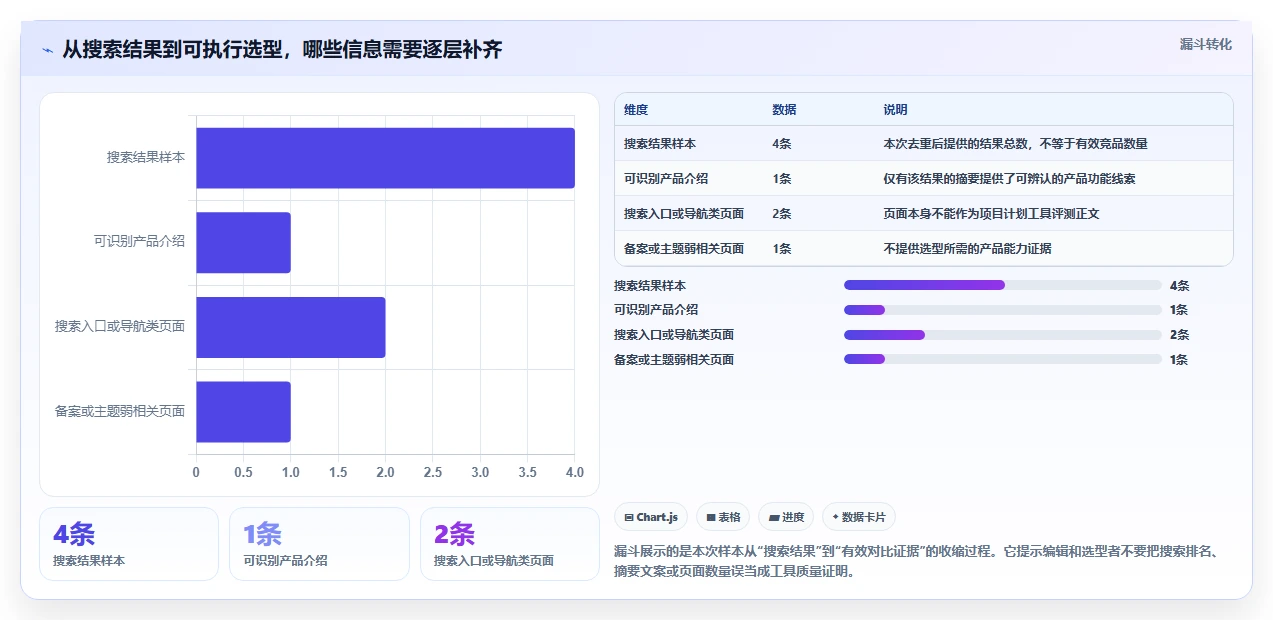Click description 仅有该结果的摘要提供了可辨认的产品功能线索

tap(1009, 178)
